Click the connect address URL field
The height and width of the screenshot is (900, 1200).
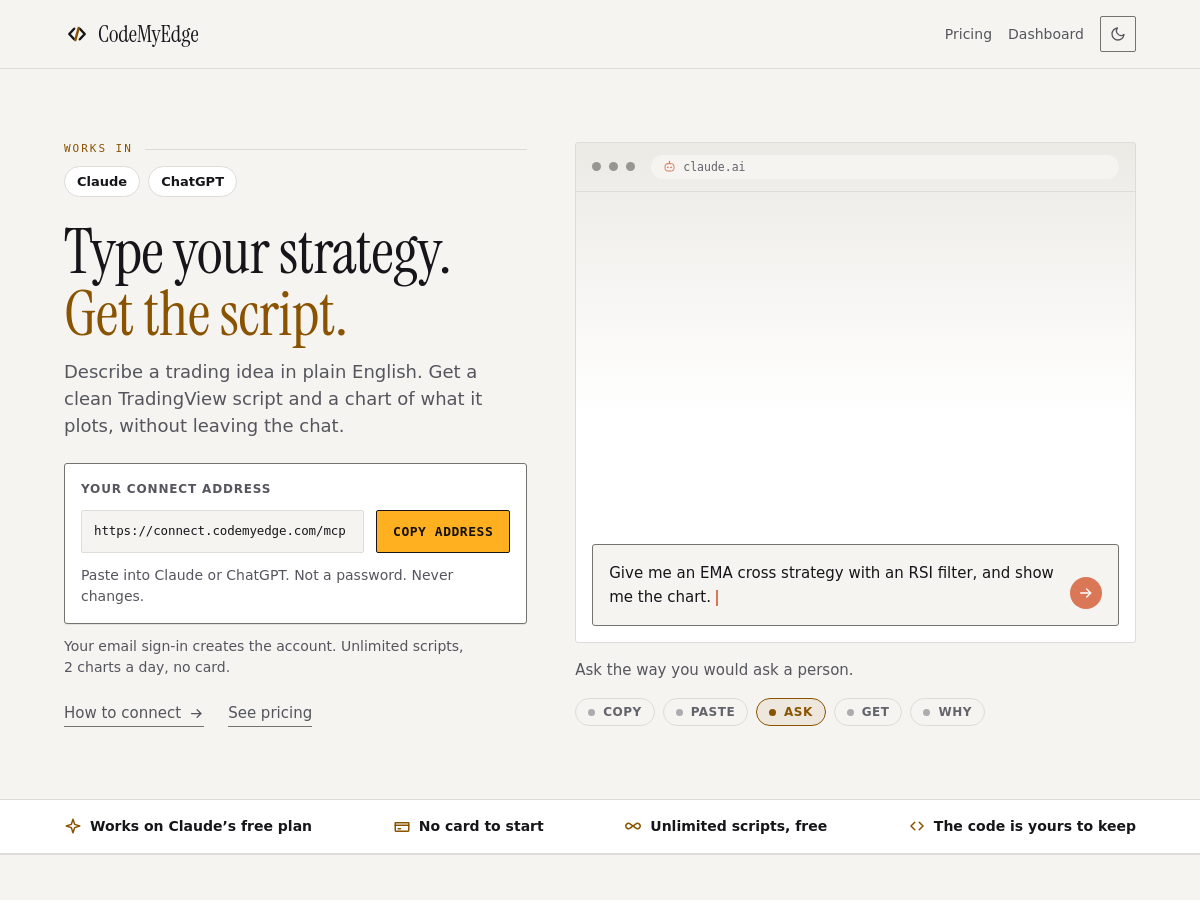point(222,531)
